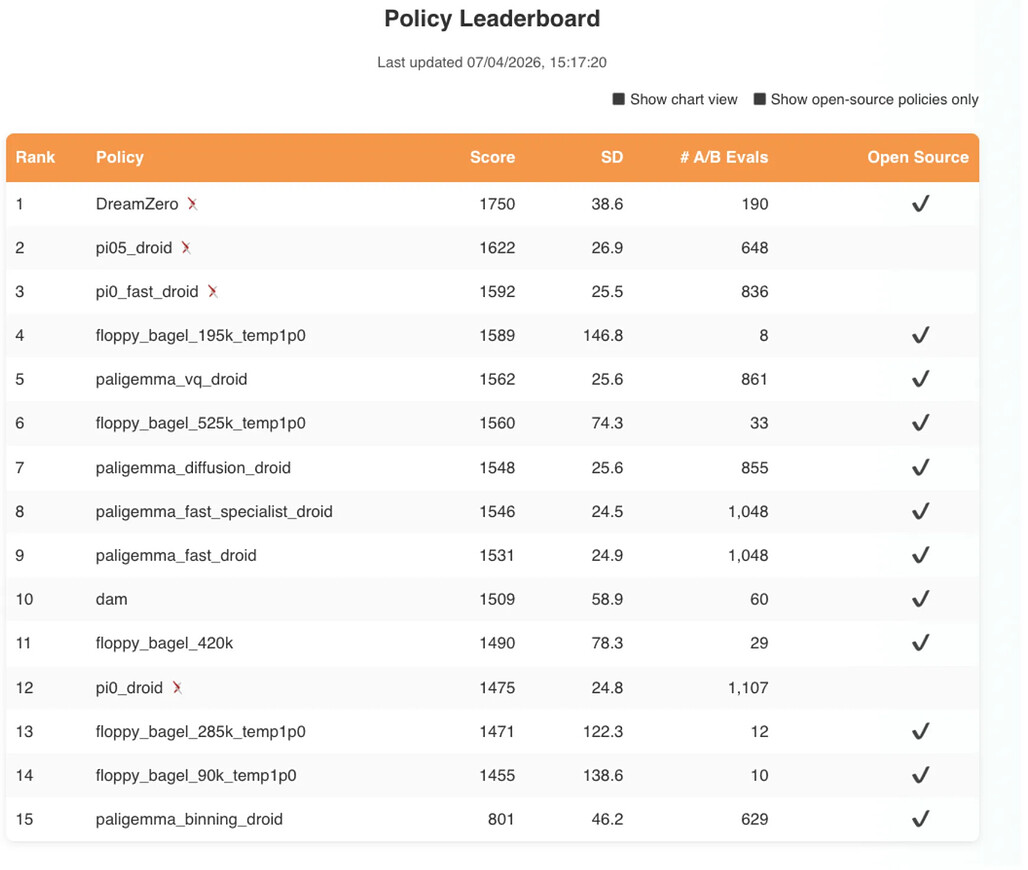The image size is (1028, 870).
Task: Click the checkmark in floppy_bagel_195k_temp1p0 row
Action: [920, 335]
